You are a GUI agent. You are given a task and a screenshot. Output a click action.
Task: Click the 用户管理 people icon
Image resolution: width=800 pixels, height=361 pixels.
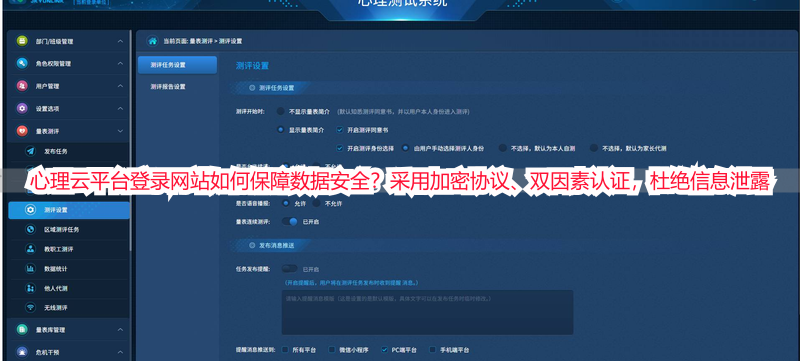[x=22, y=86]
